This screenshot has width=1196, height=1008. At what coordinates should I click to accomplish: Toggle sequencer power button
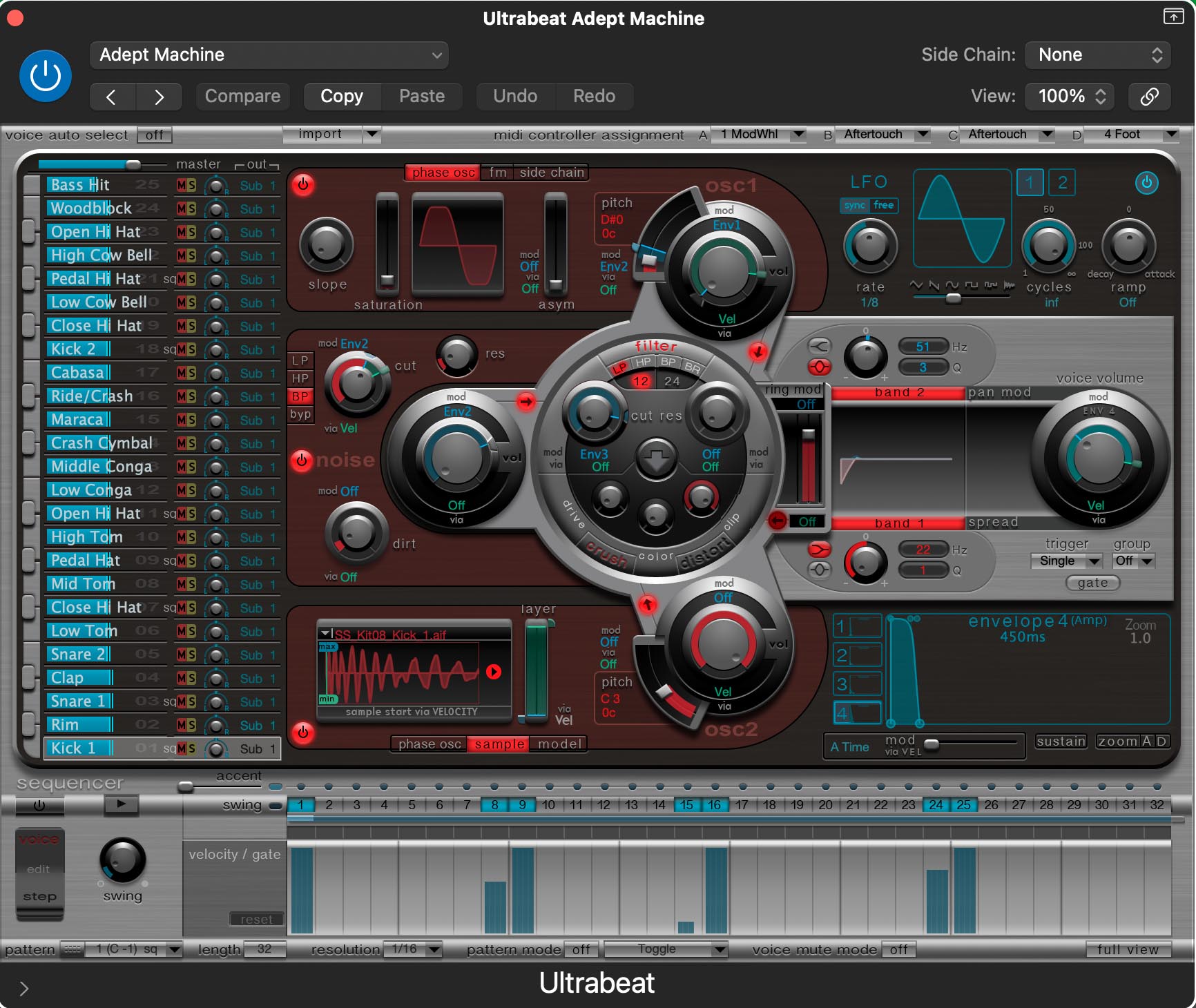click(x=39, y=805)
